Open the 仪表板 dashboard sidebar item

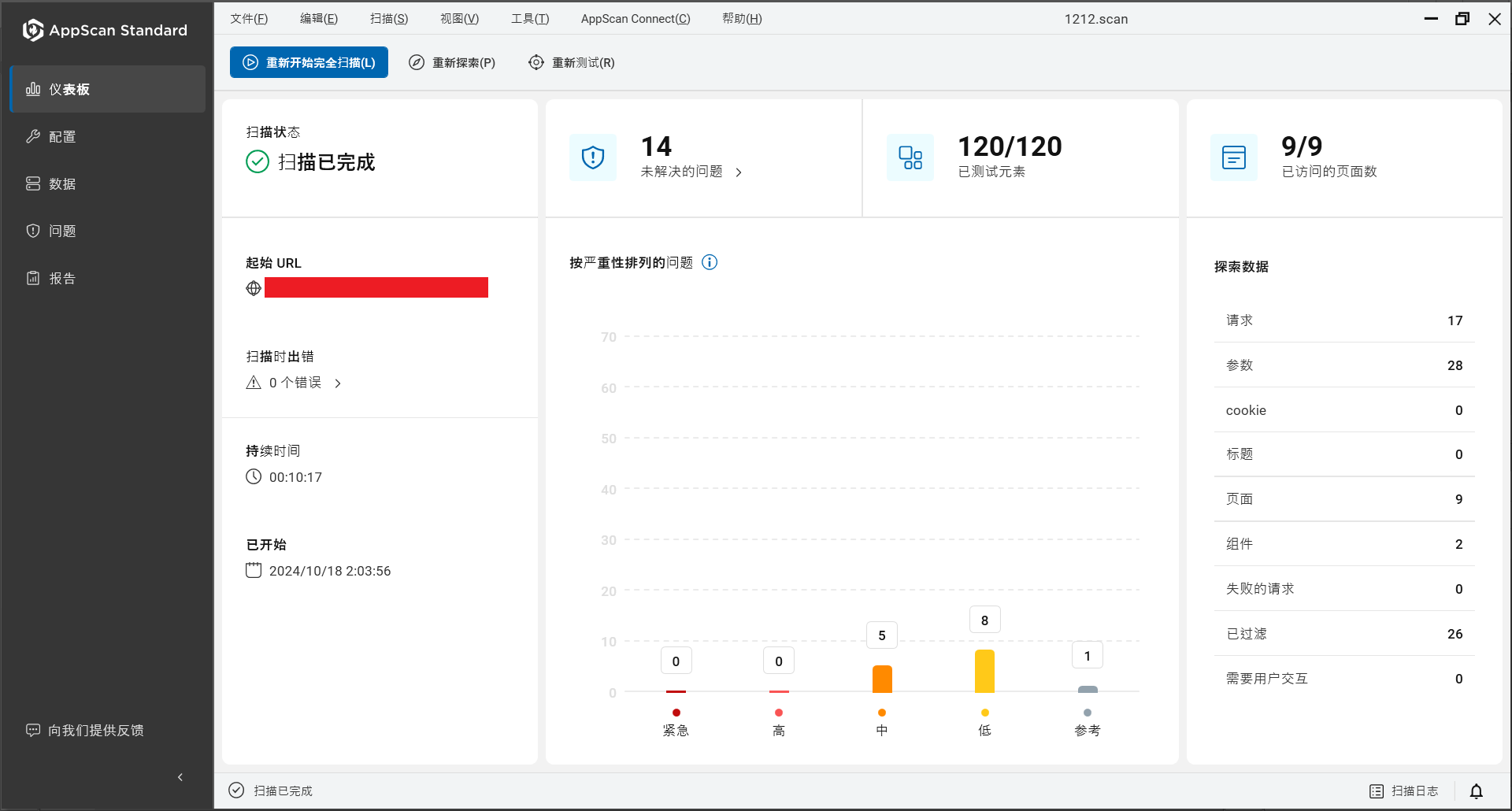point(107,89)
